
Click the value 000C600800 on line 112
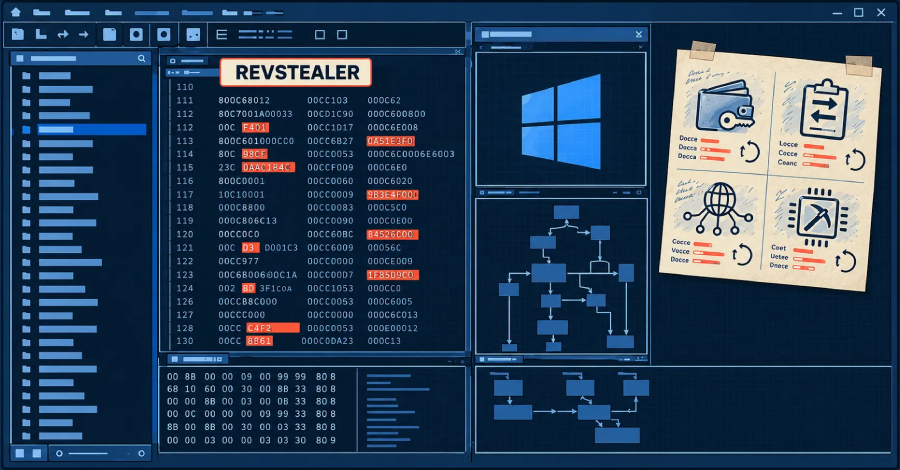(397, 114)
